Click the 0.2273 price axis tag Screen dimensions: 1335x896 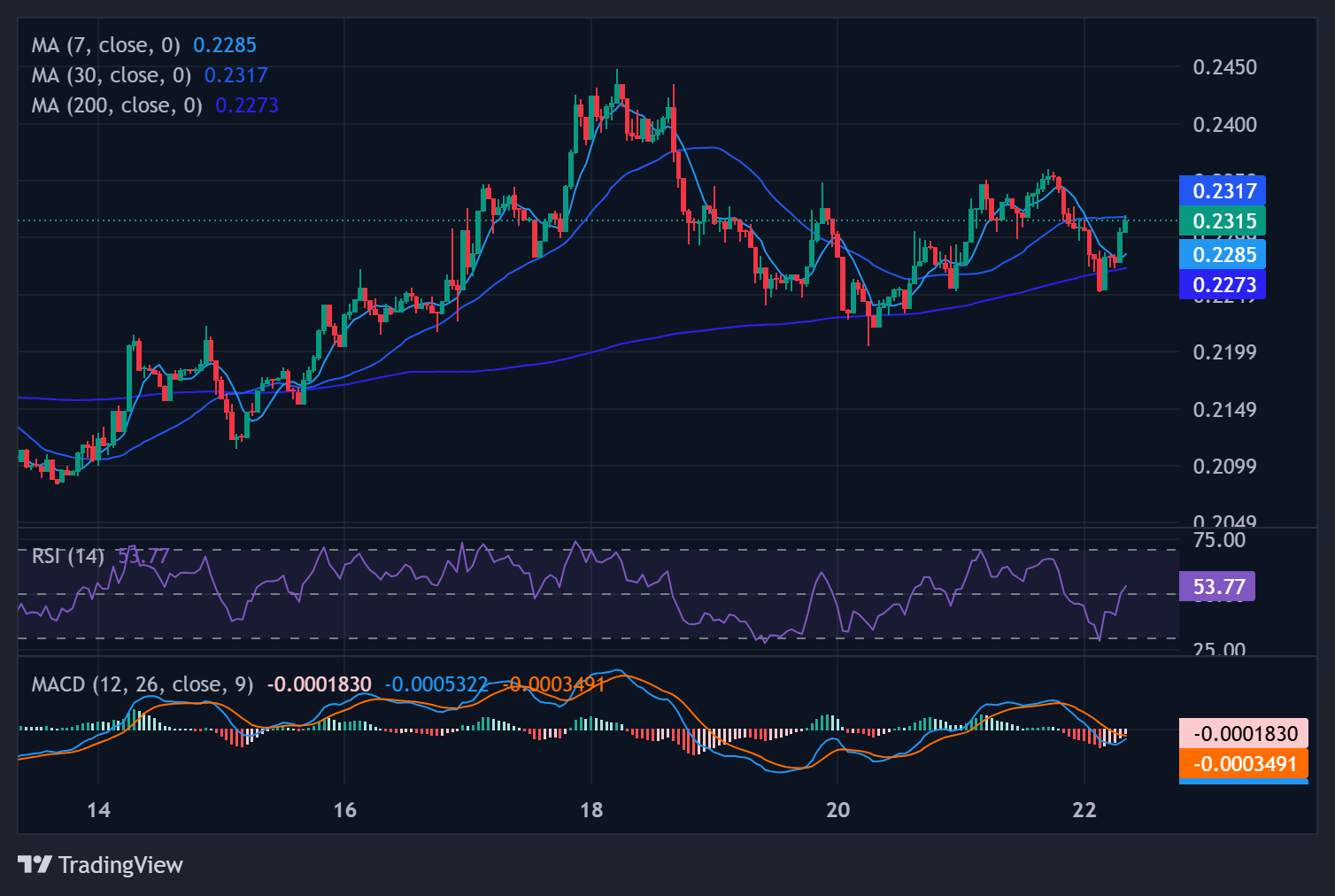(1223, 285)
